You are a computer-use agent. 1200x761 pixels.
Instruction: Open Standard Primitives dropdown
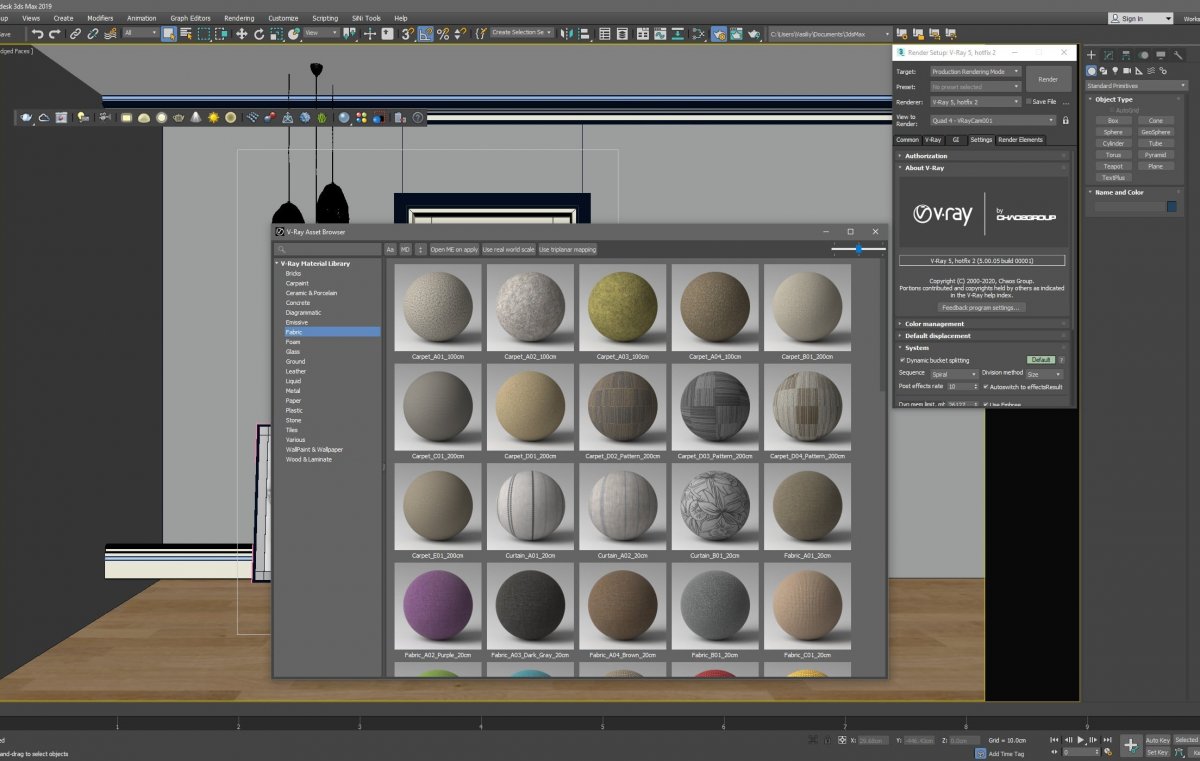click(1138, 86)
